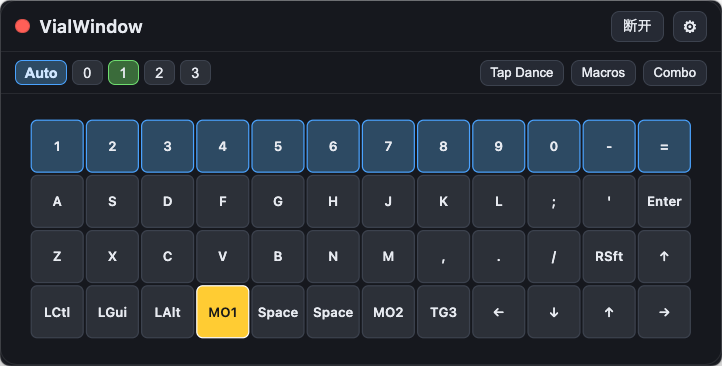
Task: Select the active layer 1 tab
Action: point(123,73)
